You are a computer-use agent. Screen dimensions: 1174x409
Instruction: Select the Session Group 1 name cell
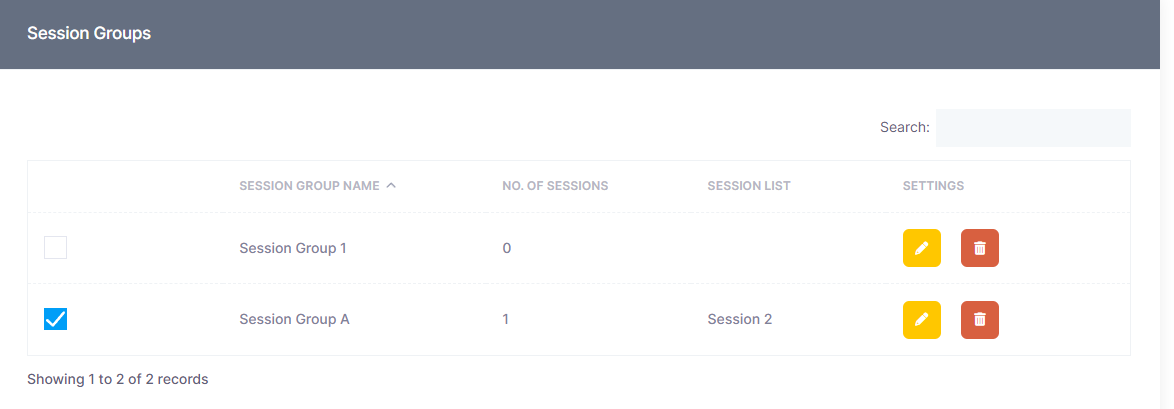[293, 248]
